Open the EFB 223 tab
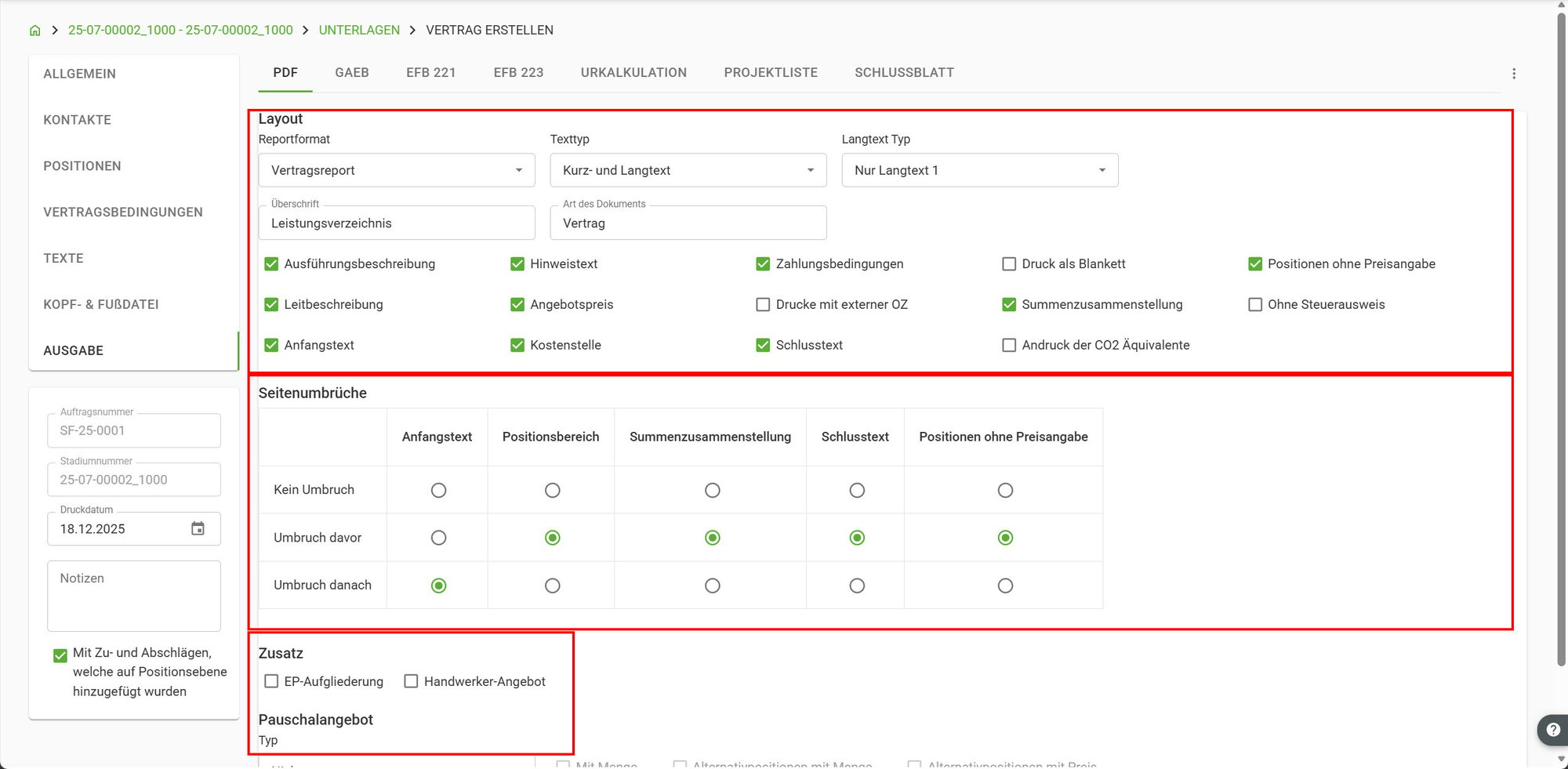 (x=518, y=73)
